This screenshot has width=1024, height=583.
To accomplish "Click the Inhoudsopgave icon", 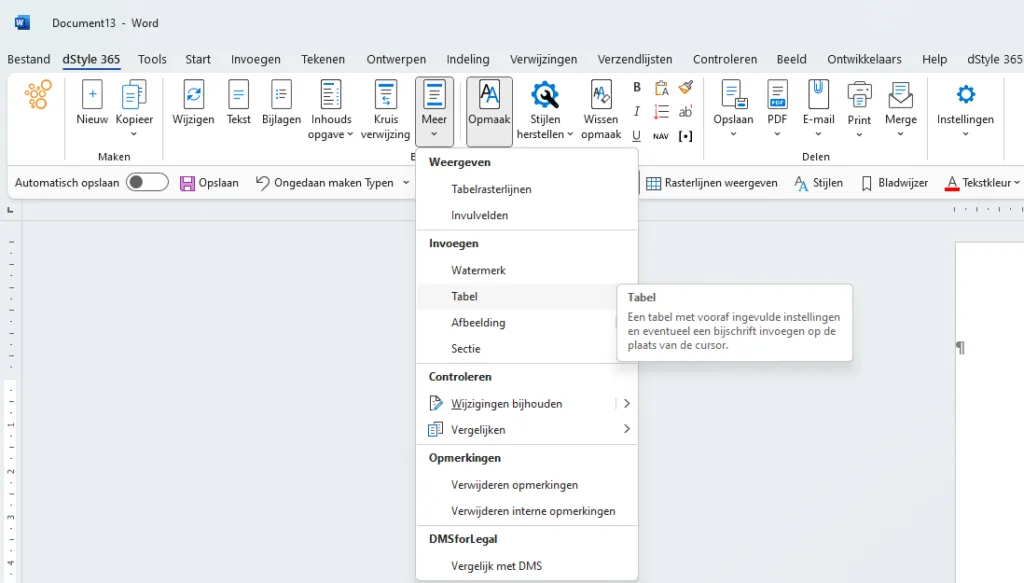I will (x=331, y=95).
